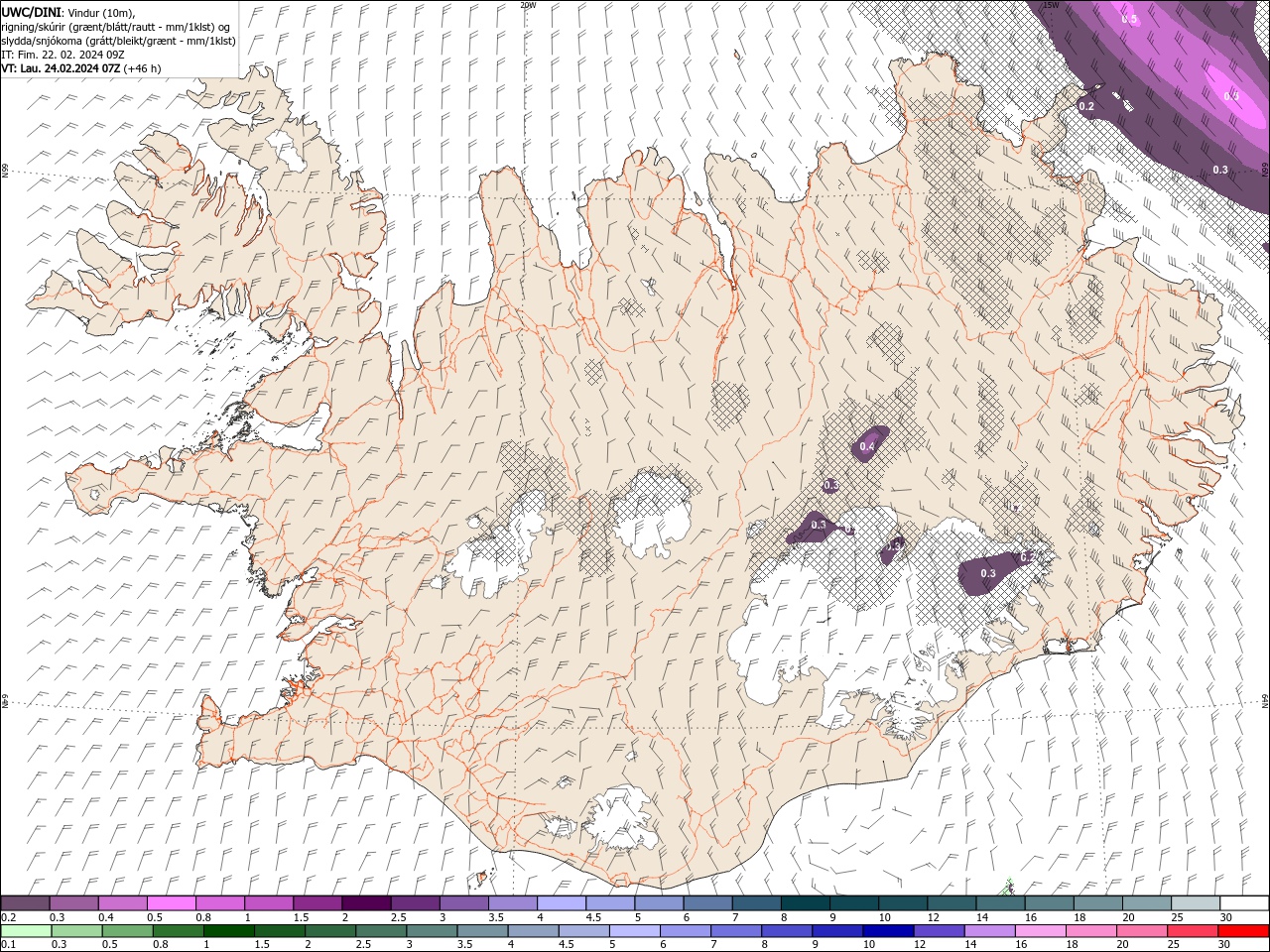Click the 20W longitude label
The width and height of the screenshot is (1270, 952).
tap(528, 5)
